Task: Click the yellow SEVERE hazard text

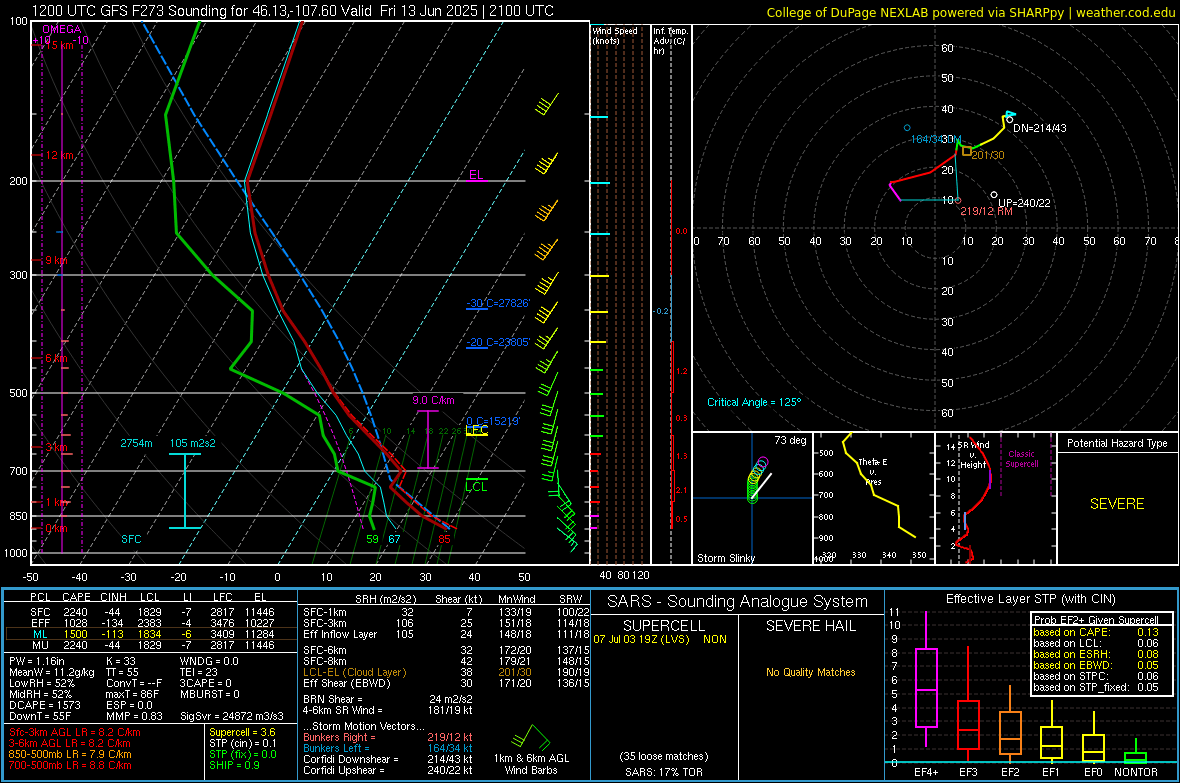Action: tap(1117, 504)
